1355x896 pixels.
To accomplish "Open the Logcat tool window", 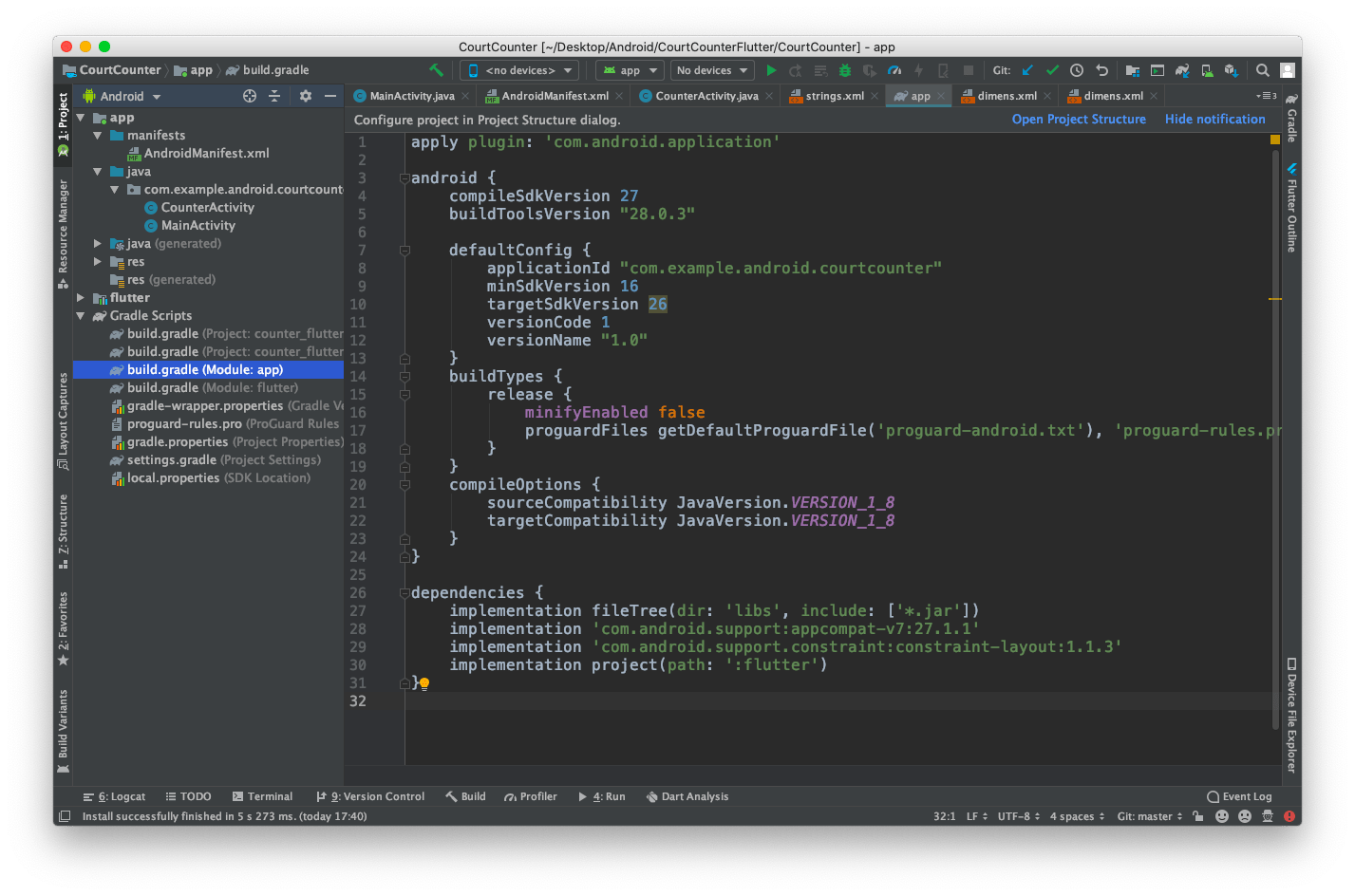I will tap(114, 797).
